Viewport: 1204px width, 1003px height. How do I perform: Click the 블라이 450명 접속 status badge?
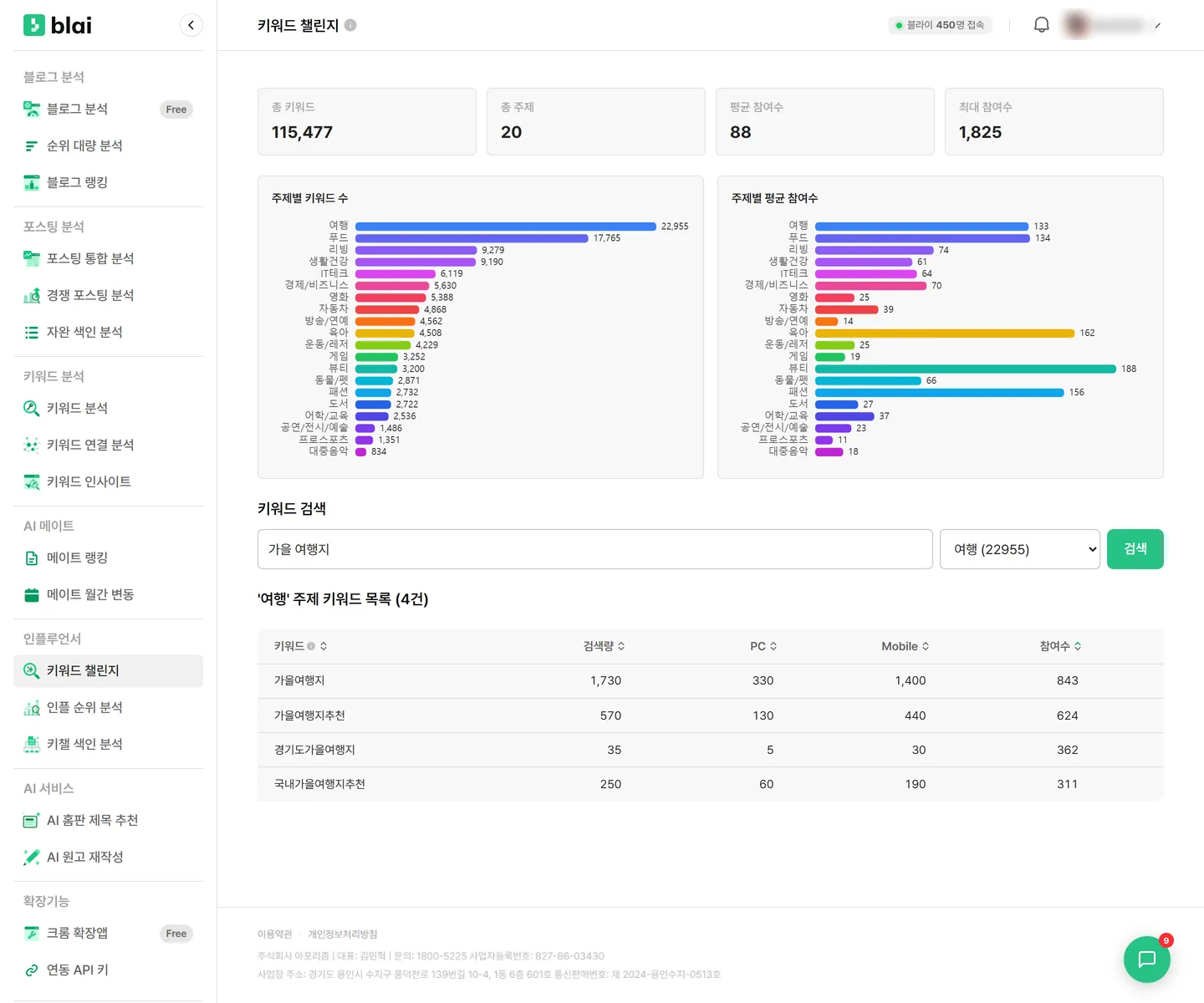[940, 25]
